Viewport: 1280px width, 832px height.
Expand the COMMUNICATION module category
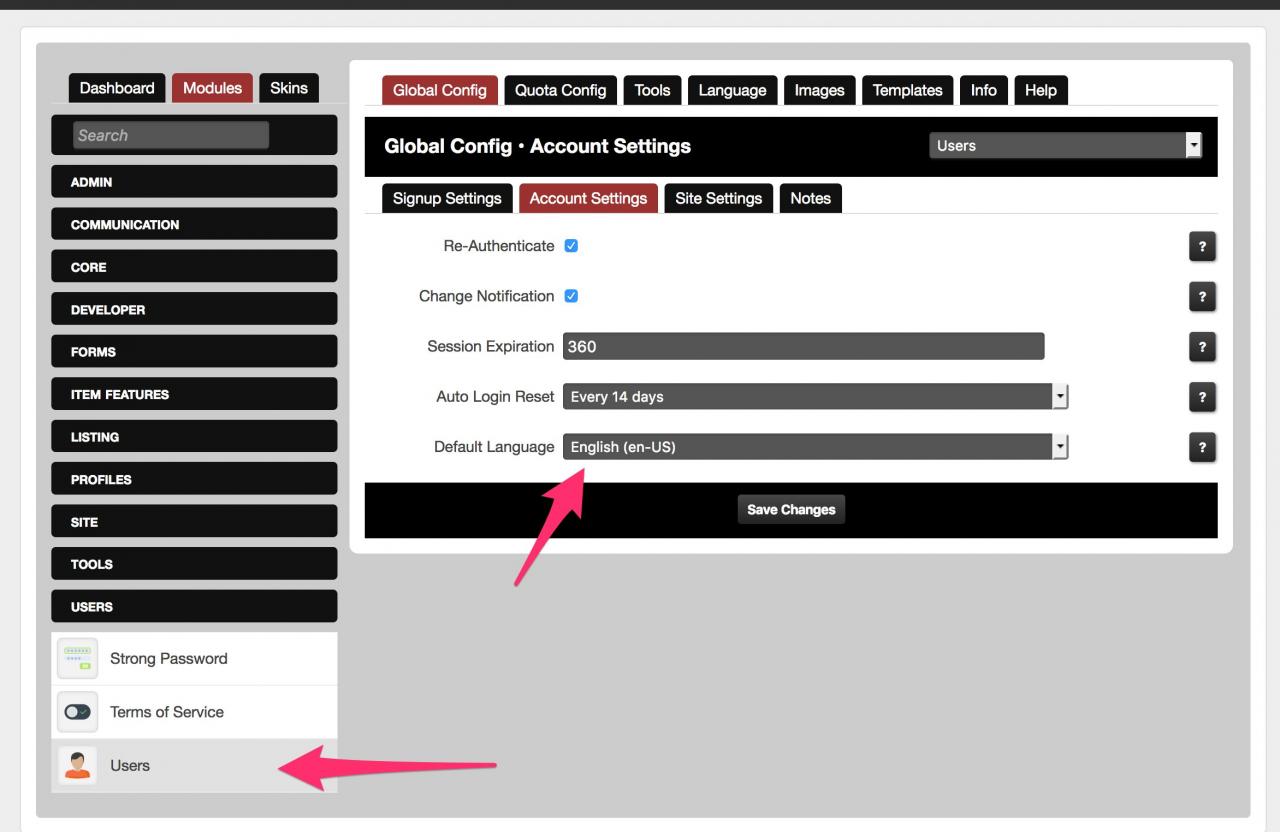coord(194,225)
